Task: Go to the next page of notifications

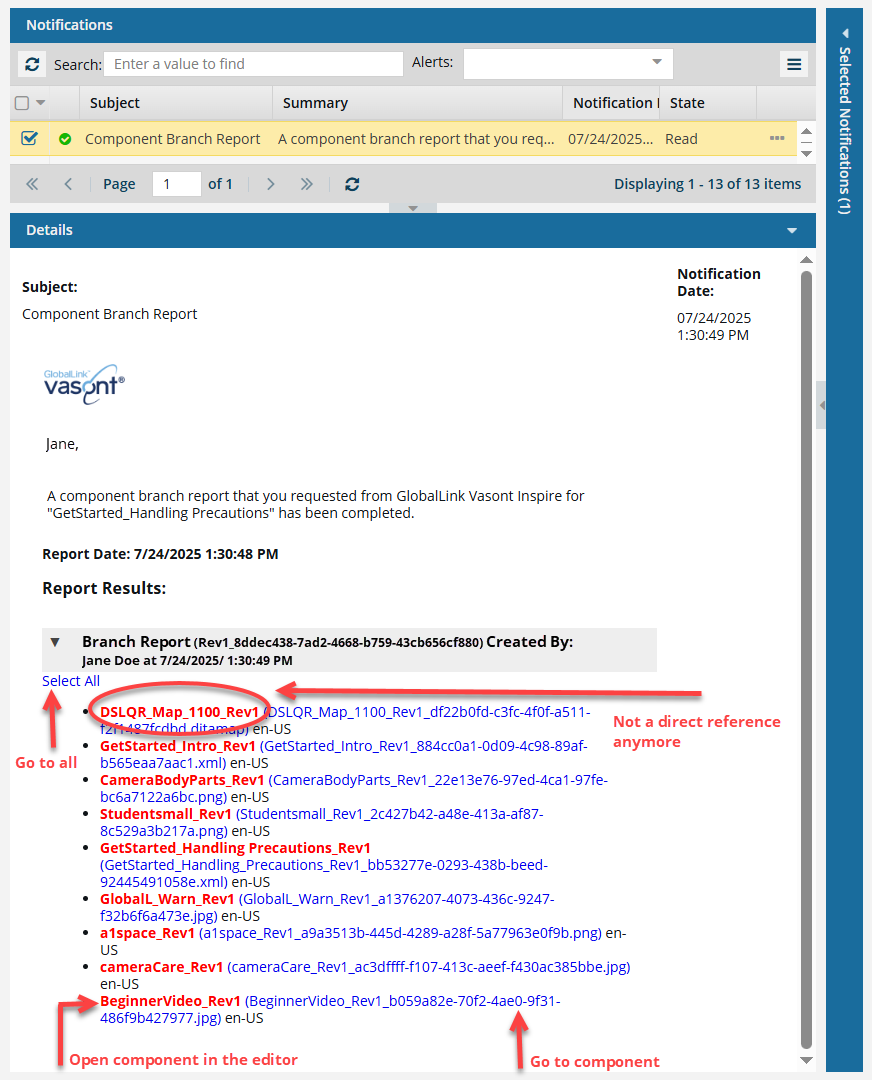Action: point(271,184)
